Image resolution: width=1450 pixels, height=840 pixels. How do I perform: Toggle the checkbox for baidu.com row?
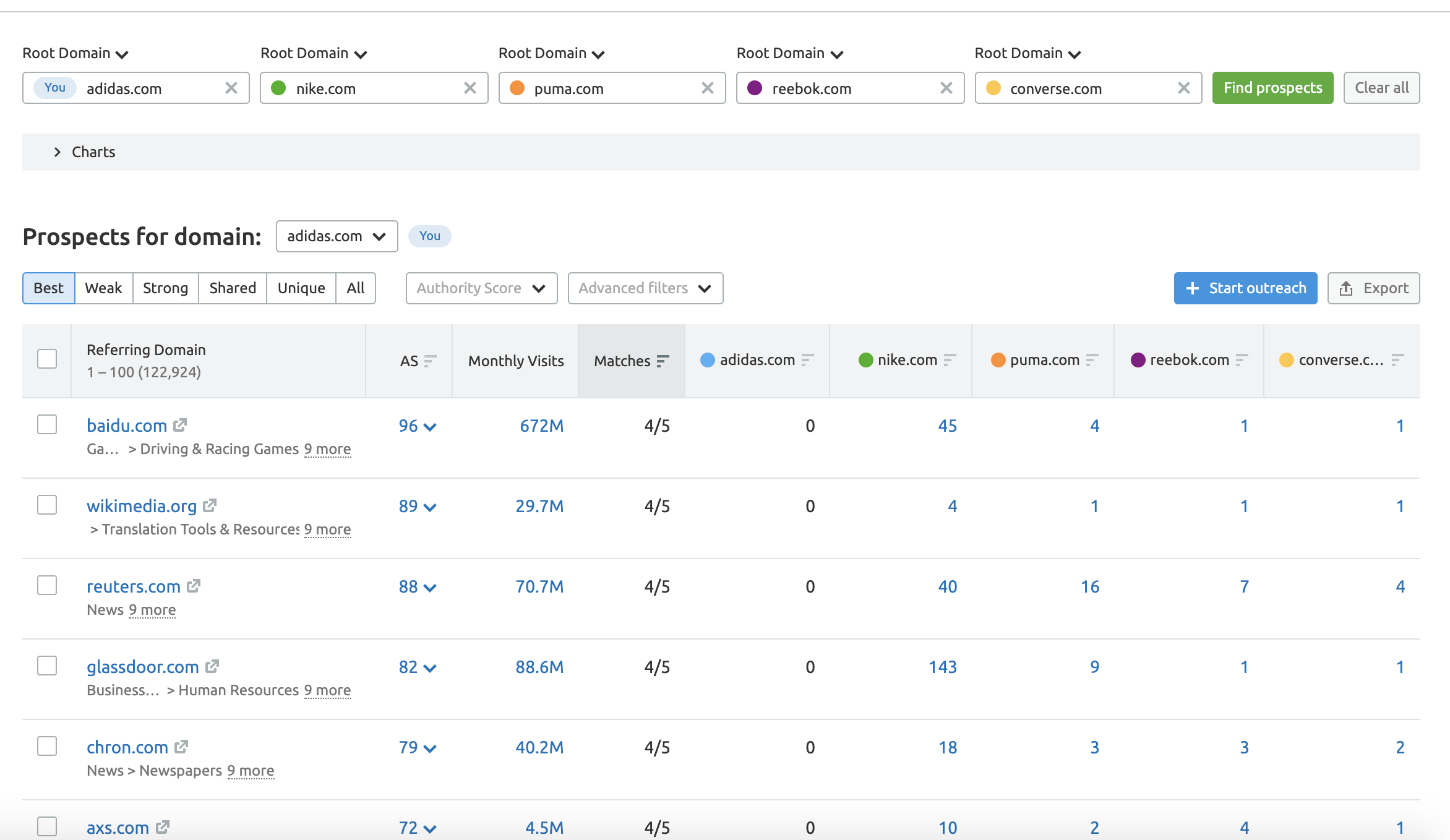[46, 424]
